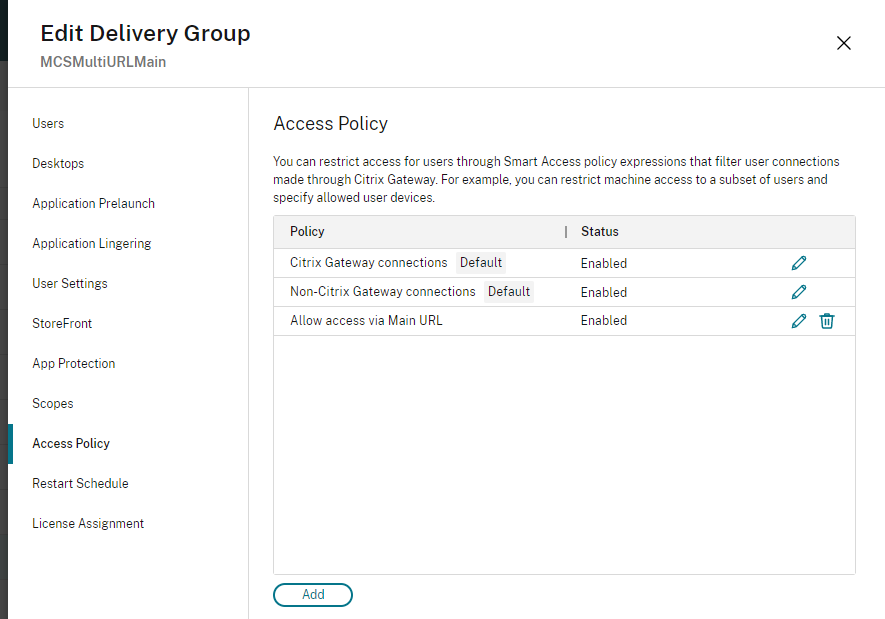Open the Users section
885x619 pixels.
point(48,123)
